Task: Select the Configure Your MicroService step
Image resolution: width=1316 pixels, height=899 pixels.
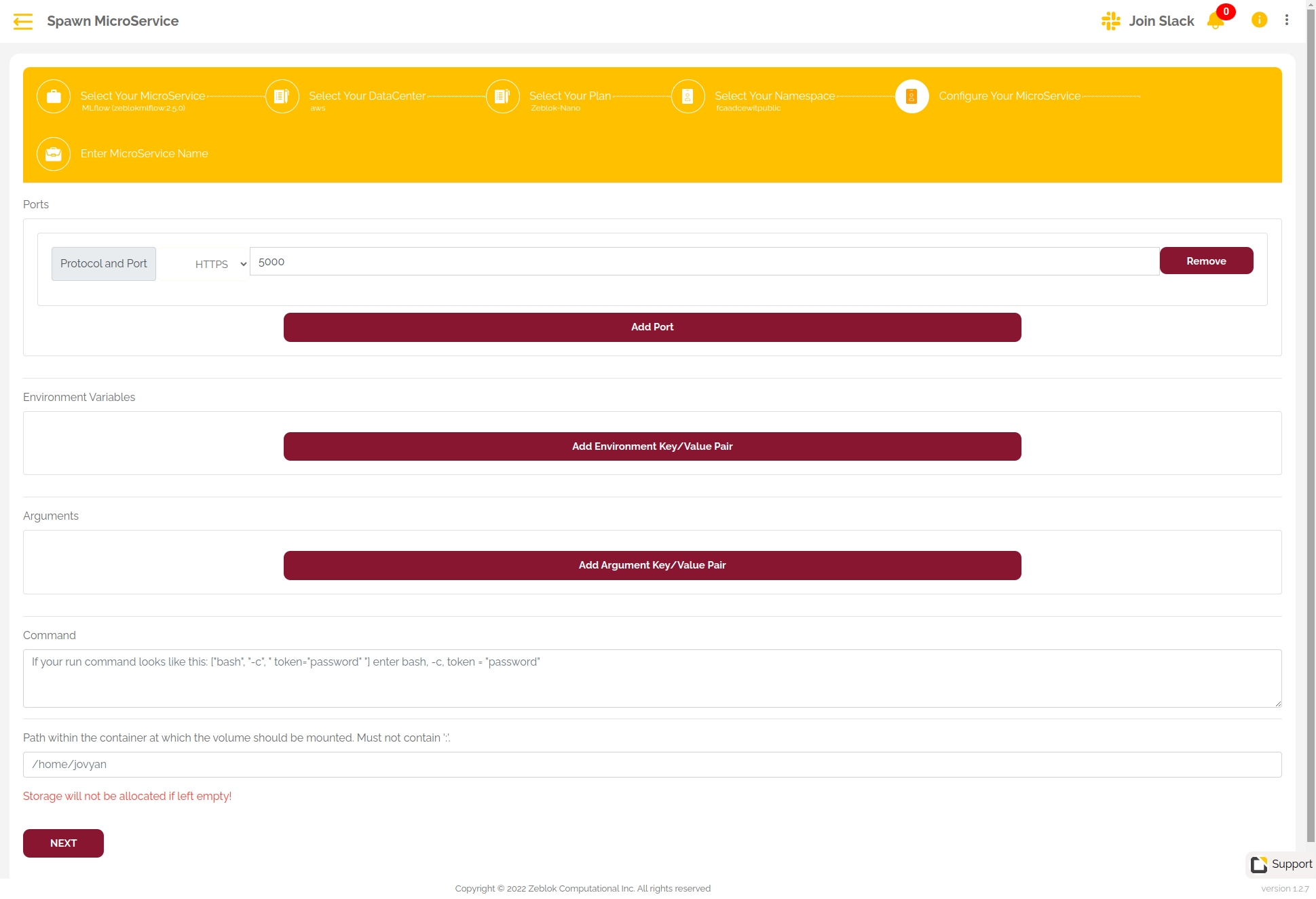Action: 911,96
